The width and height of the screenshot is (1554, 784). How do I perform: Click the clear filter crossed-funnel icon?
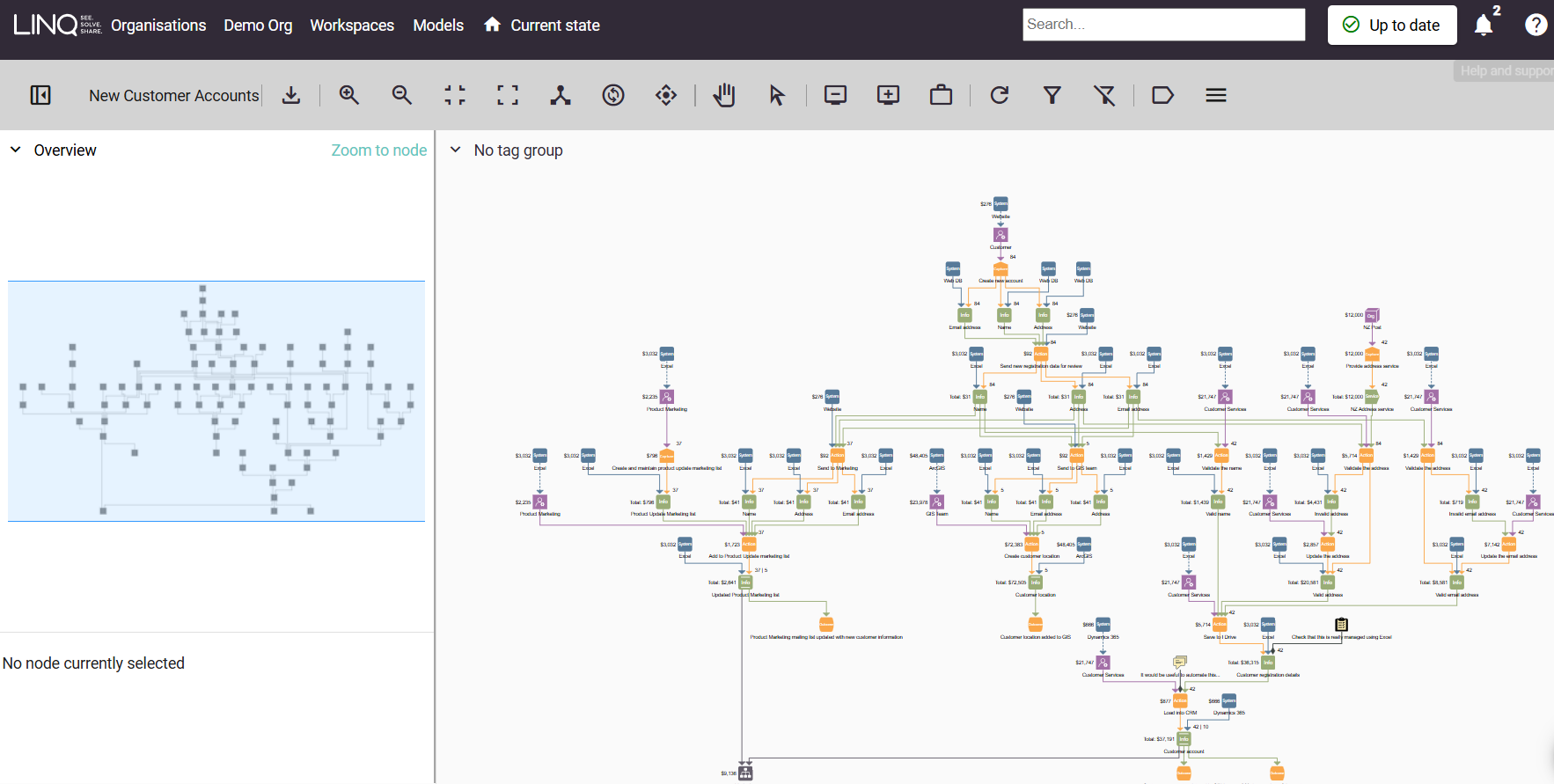[x=1104, y=95]
